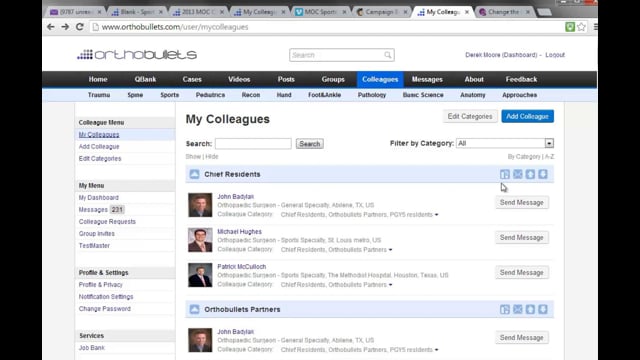Open the Posts menu item

tap(286, 79)
